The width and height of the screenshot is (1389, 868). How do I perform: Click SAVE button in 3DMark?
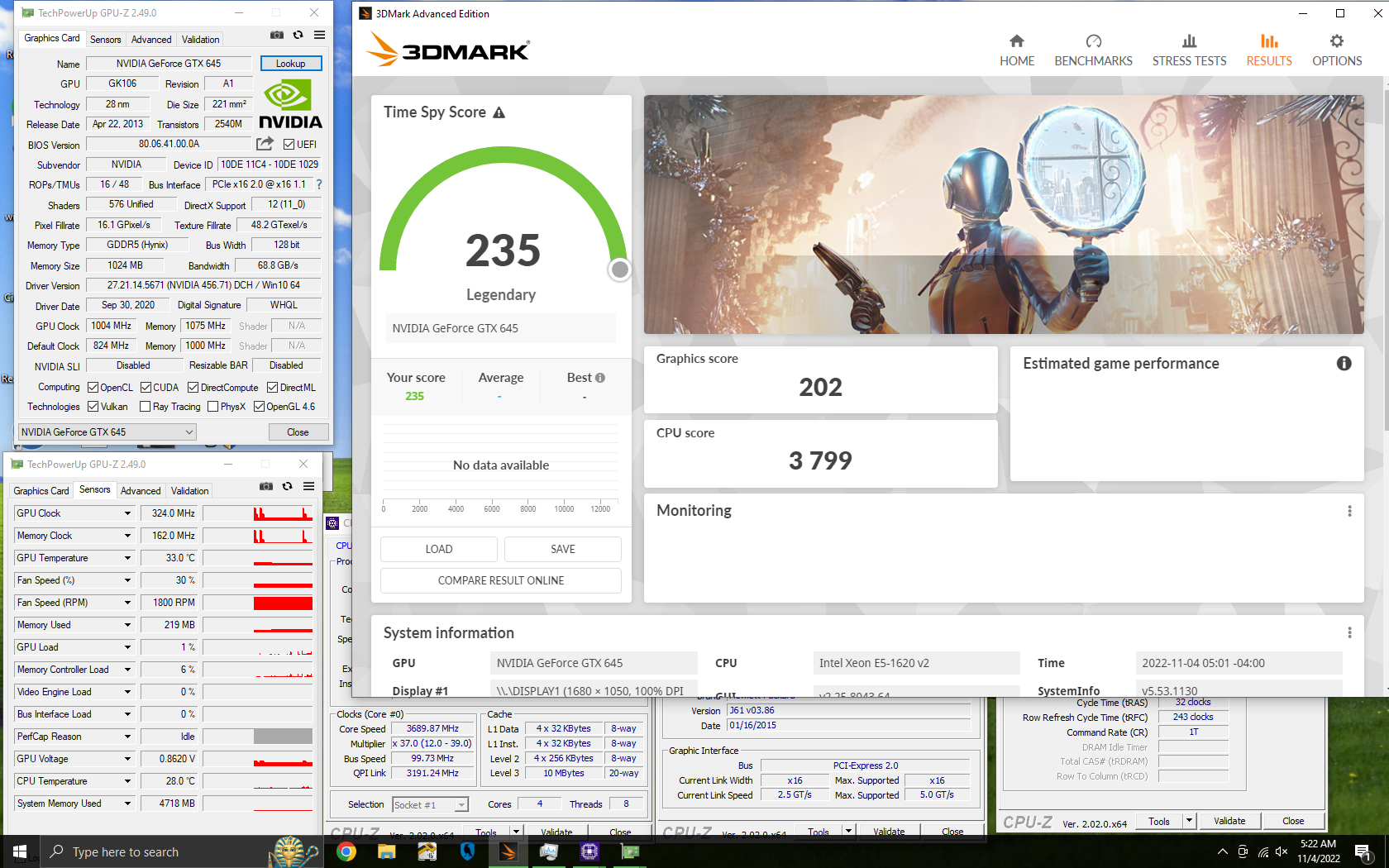[x=563, y=549]
